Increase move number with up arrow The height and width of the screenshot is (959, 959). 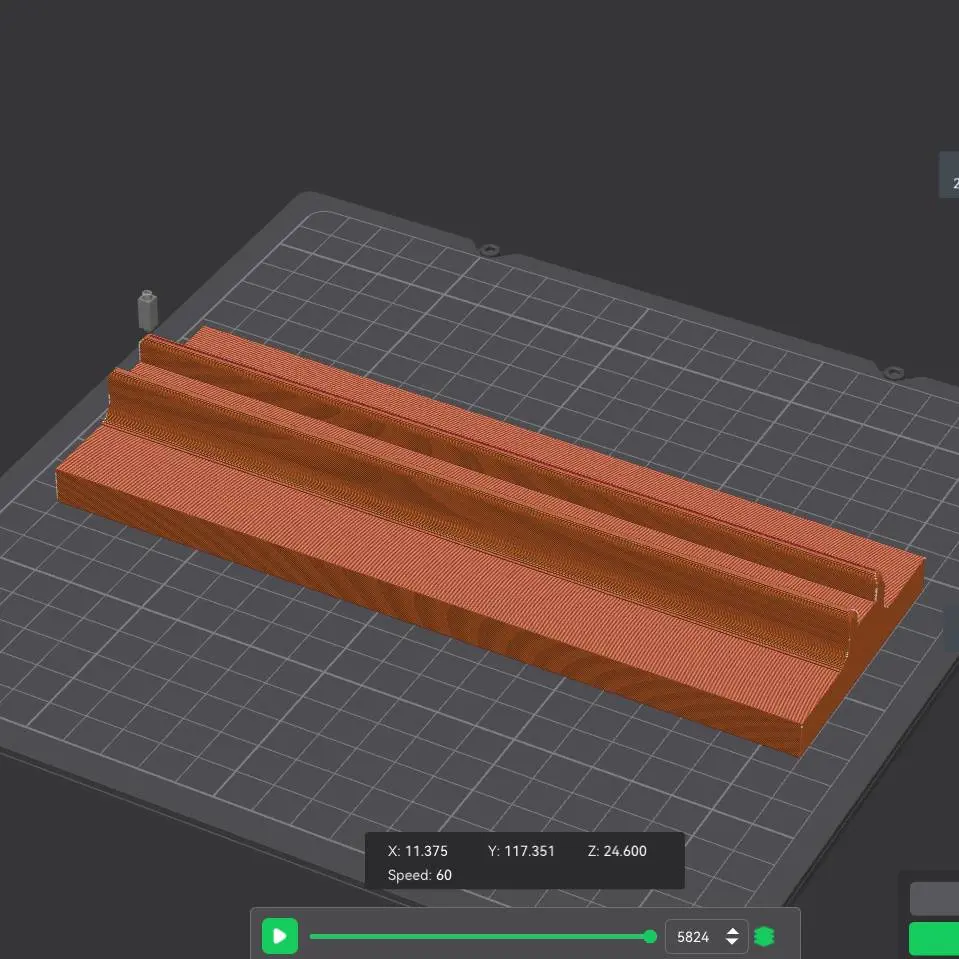click(732, 931)
